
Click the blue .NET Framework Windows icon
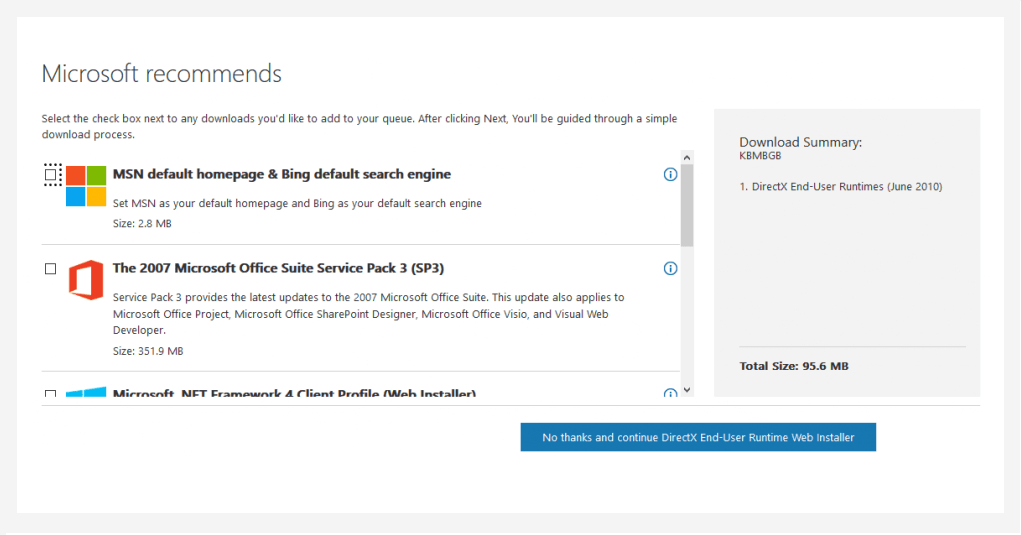[86, 392]
